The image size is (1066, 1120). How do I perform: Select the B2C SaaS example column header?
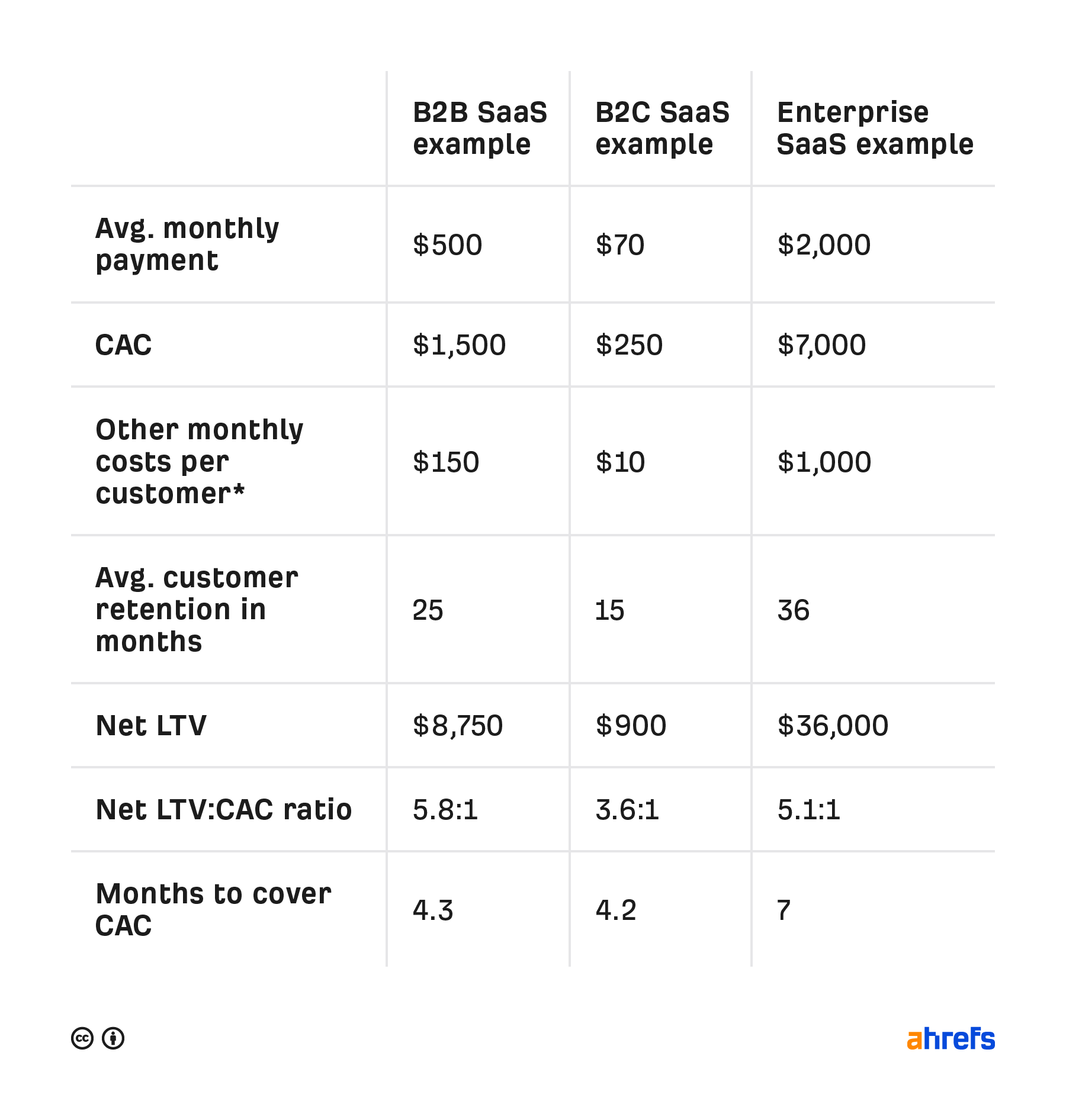pos(662,128)
